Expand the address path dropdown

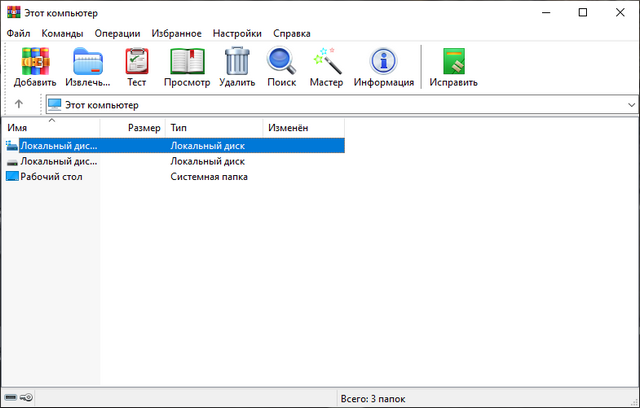pyautogui.click(x=630, y=104)
